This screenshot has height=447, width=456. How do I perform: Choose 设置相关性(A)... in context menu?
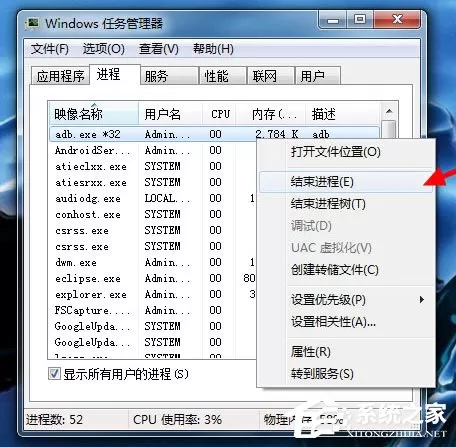346,322
